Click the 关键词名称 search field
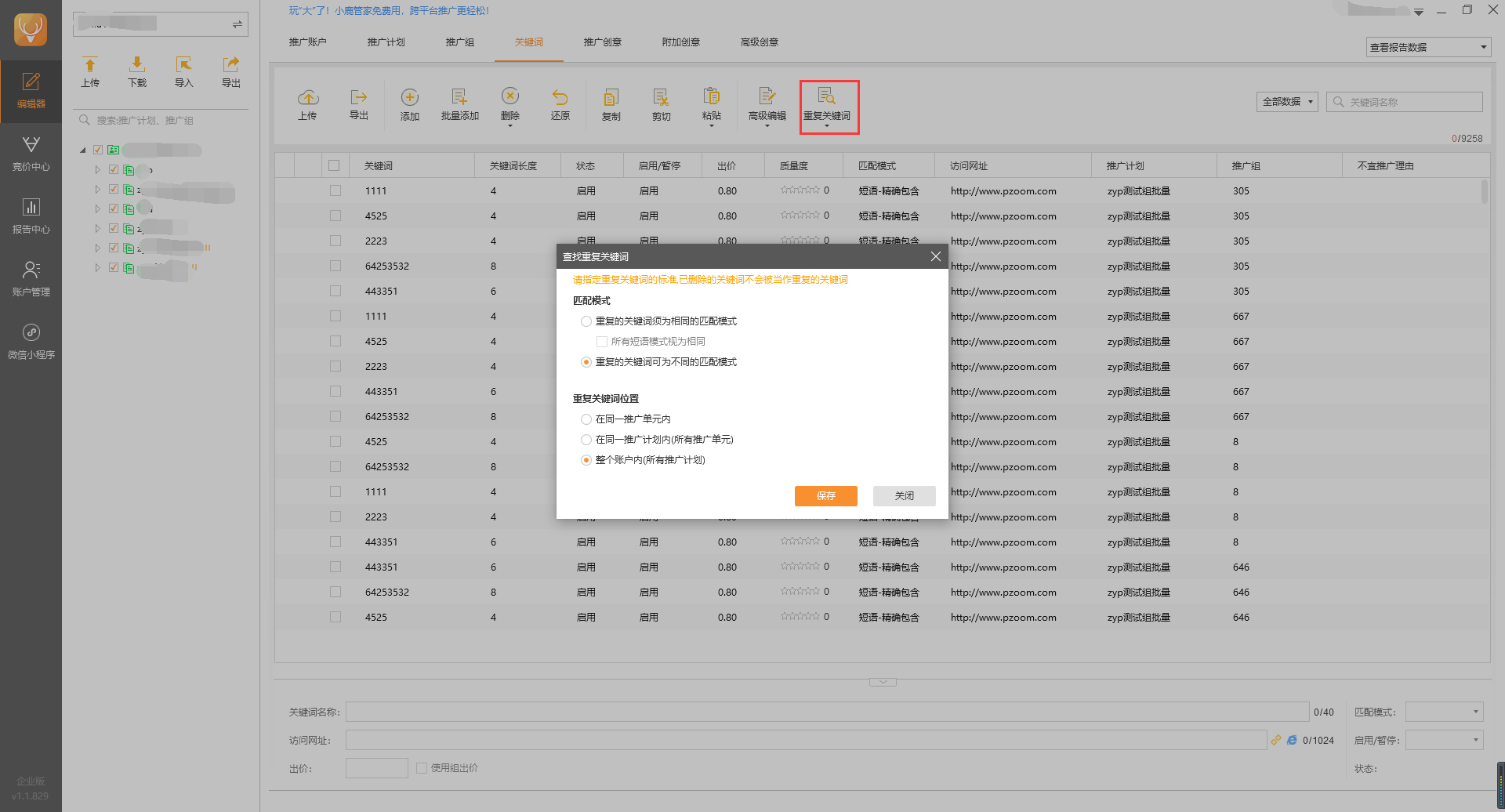 [1405, 102]
